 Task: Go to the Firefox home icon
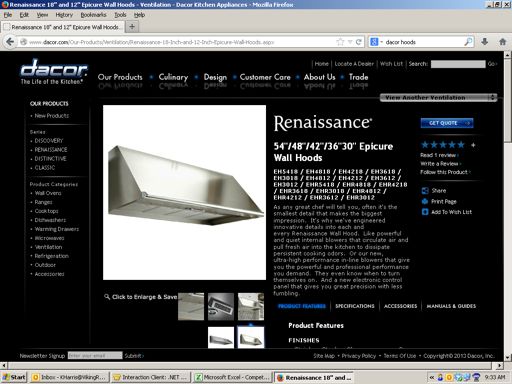point(503,42)
